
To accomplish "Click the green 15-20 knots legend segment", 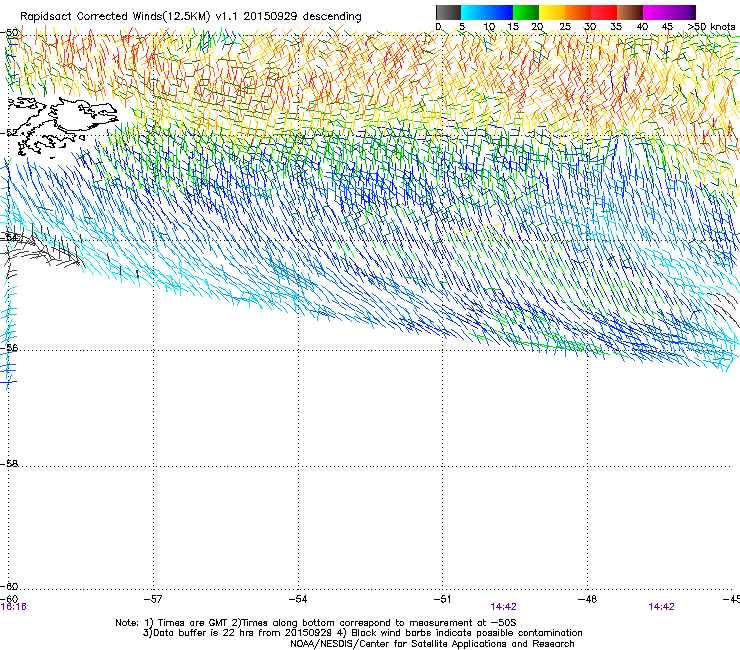I will tap(526, 12).
